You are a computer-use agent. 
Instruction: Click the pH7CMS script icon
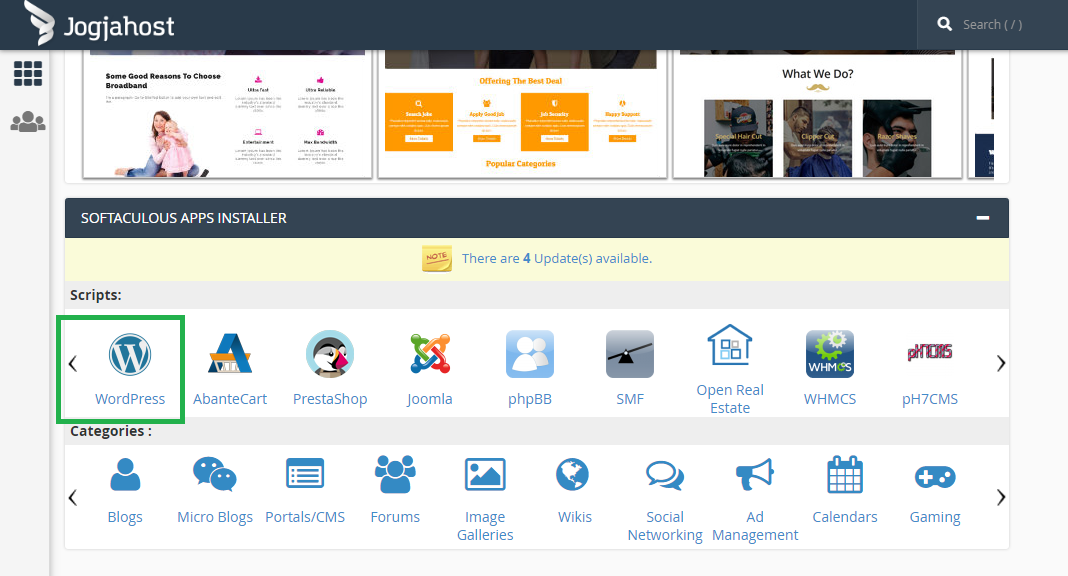coord(930,354)
